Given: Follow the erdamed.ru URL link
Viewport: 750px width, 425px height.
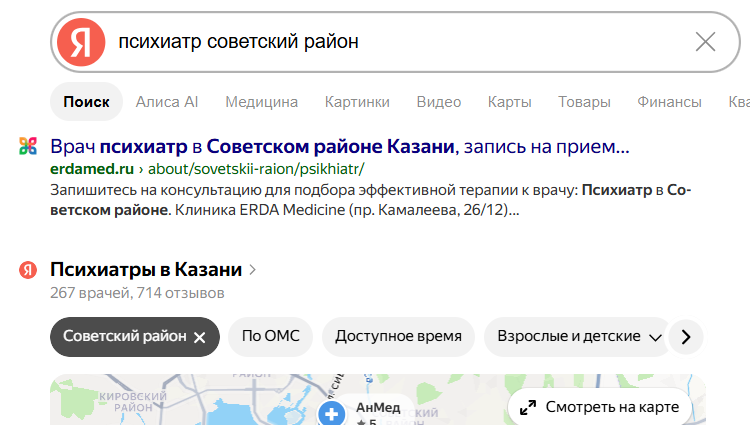Looking at the screenshot, I should [207, 169].
